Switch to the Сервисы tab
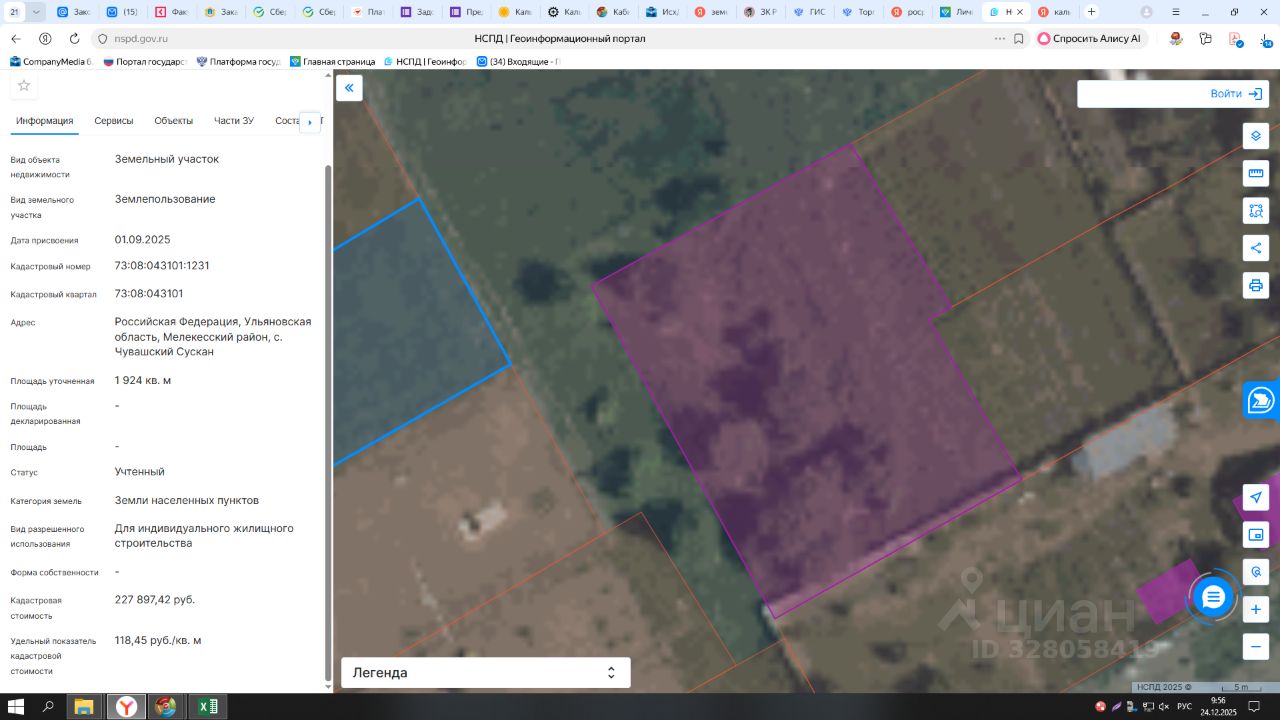Screen dimensions: 1280x720 [x=114, y=121]
